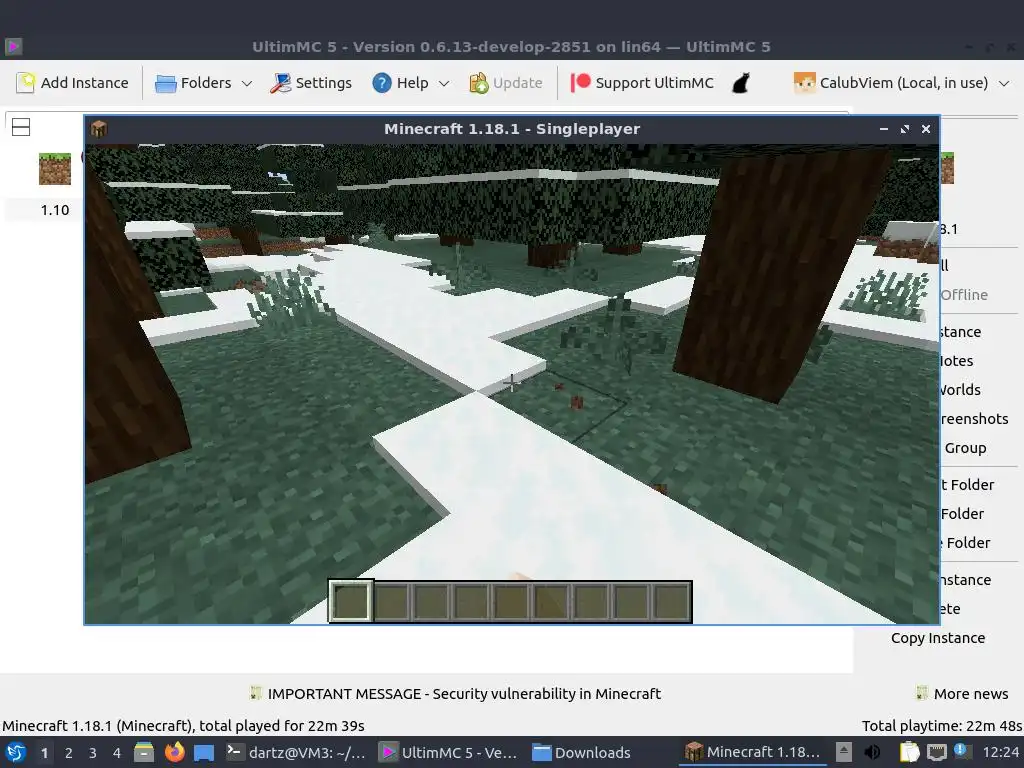Open Support UltimMC link

tap(642, 83)
